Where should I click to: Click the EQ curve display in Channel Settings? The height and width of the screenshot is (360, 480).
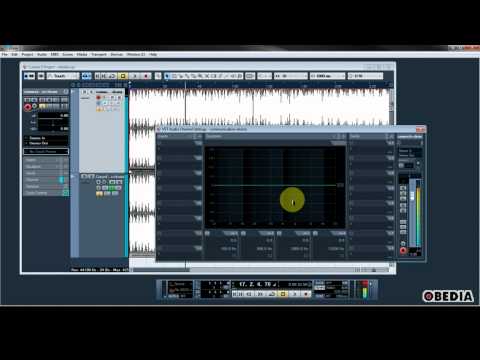[x=275, y=187]
